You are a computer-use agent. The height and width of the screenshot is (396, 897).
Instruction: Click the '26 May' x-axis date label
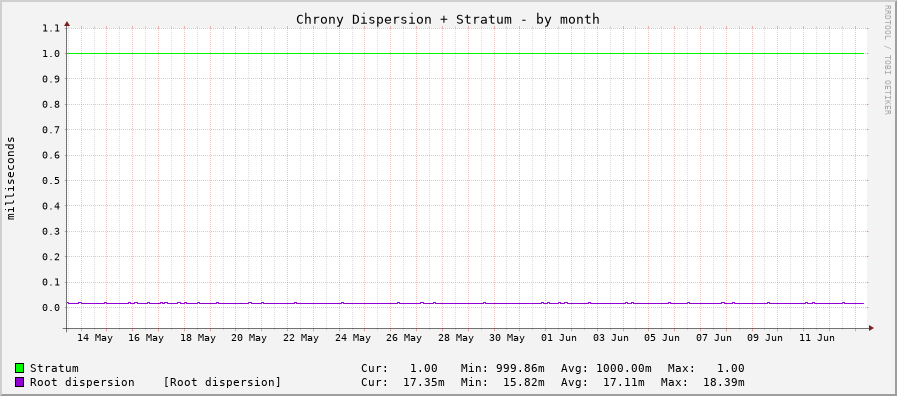pyautogui.click(x=404, y=338)
